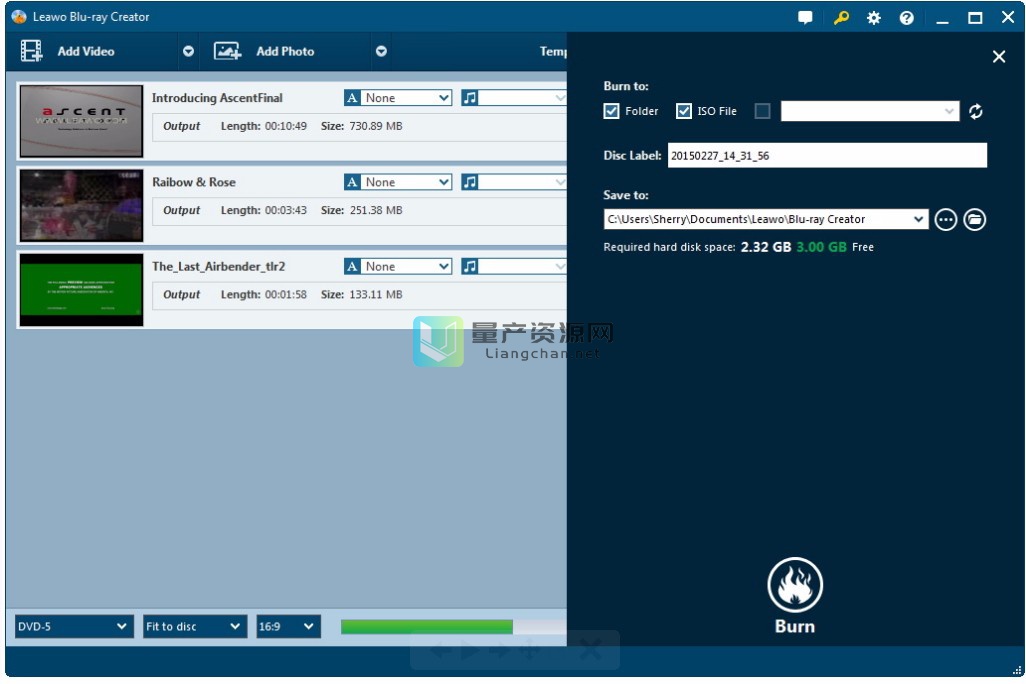Click the 133.11 MB size value
The image size is (1026, 684).
[376, 295]
